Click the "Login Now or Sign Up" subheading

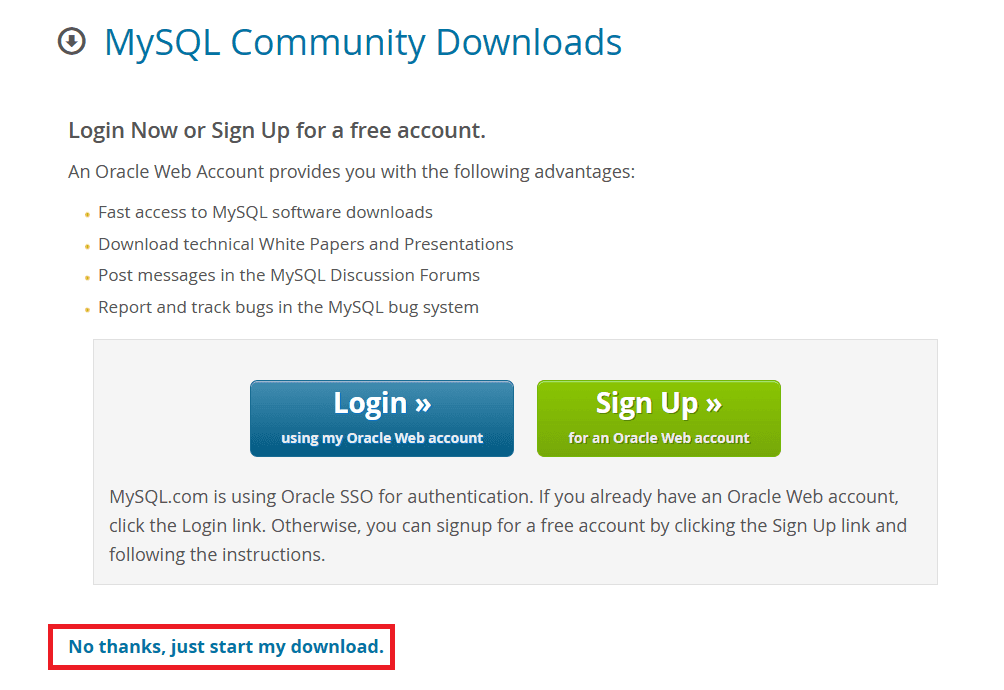click(276, 131)
